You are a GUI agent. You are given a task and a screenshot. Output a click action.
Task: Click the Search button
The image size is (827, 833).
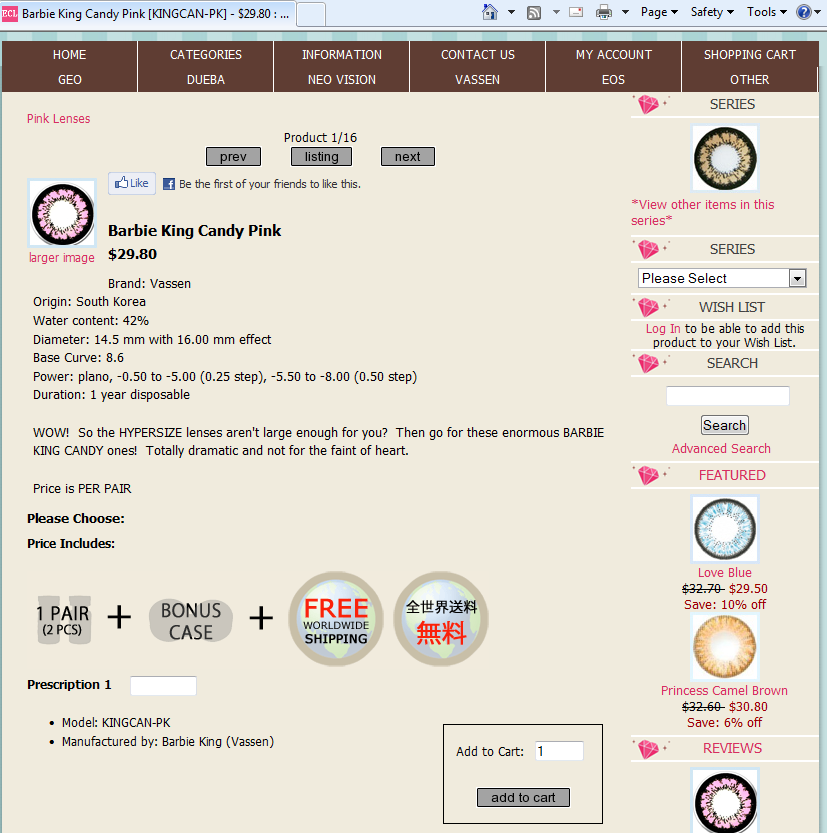pyautogui.click(x=724, y=426)
